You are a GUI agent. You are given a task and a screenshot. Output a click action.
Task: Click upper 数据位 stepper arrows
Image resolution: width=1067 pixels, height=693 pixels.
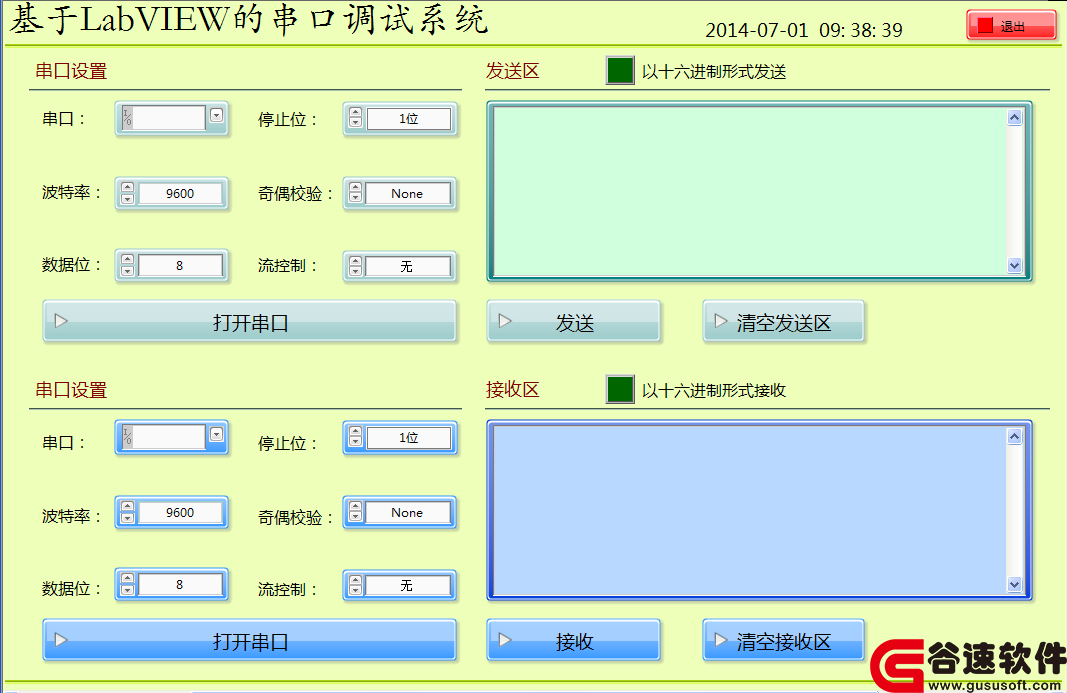click(x=127, y=265)
